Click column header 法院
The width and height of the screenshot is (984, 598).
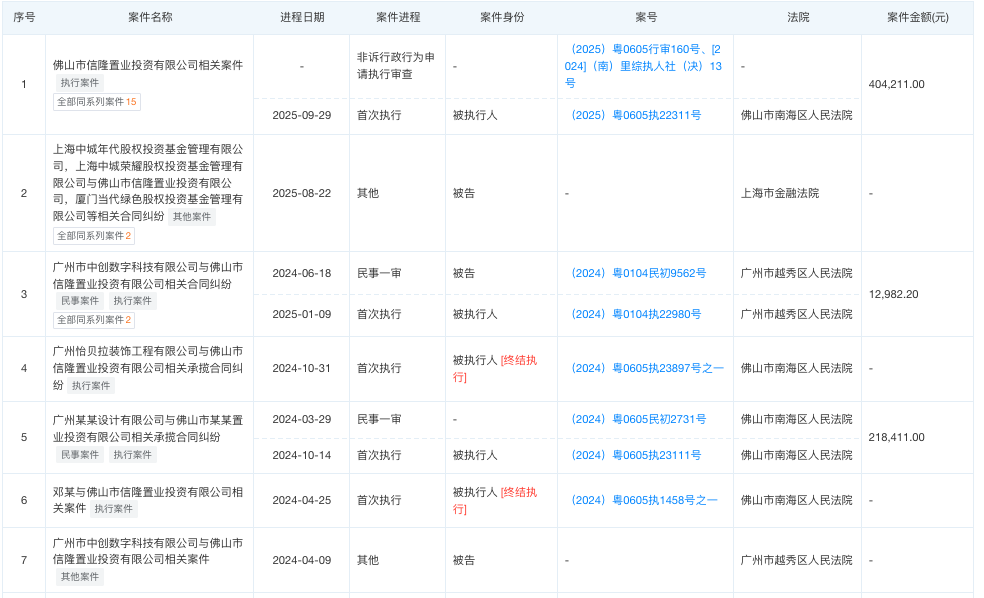798,18
